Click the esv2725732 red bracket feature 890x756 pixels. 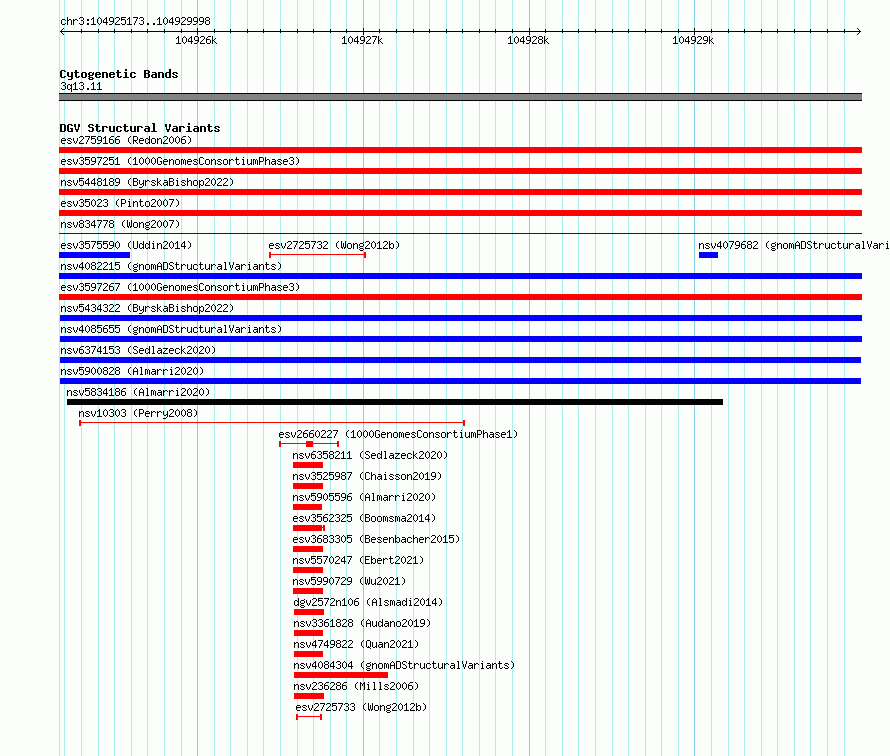click(x=317, y=255)
